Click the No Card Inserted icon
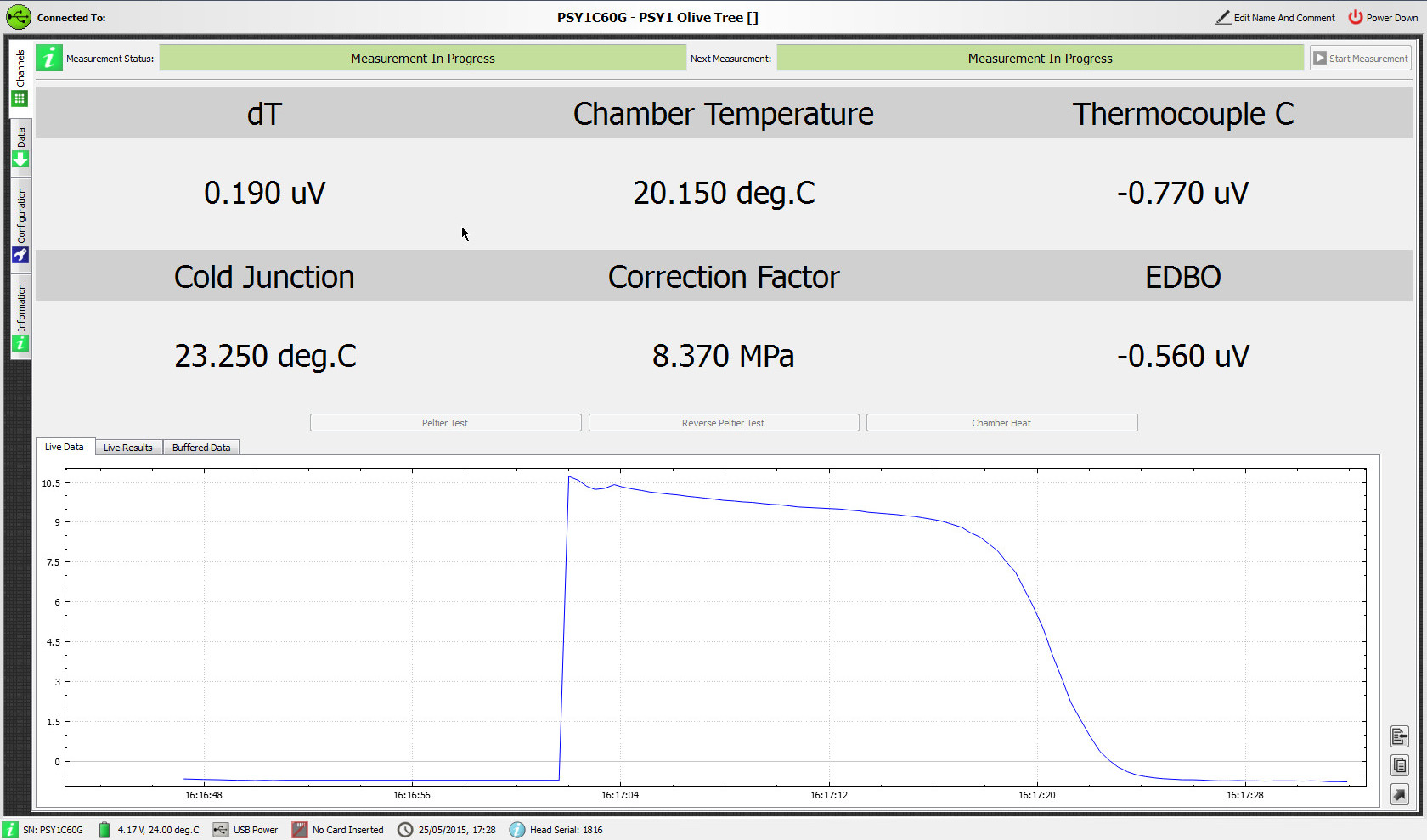This screenshot has width=1427, height=840. pyautogui.click(x=300, y=830)
